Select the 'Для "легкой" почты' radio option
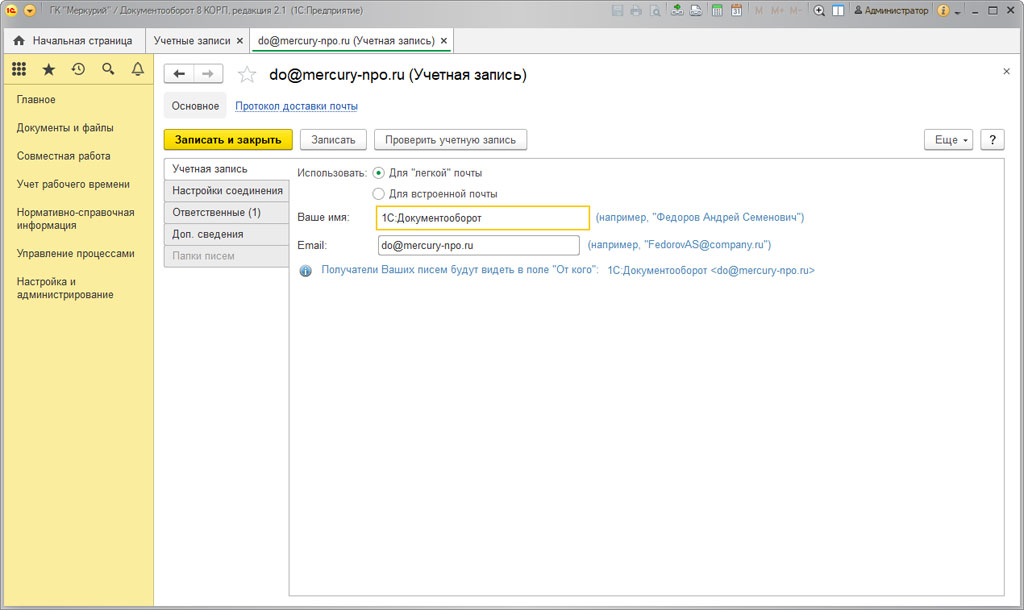This screenshot has height=610, width=1024. pos(378,173)
